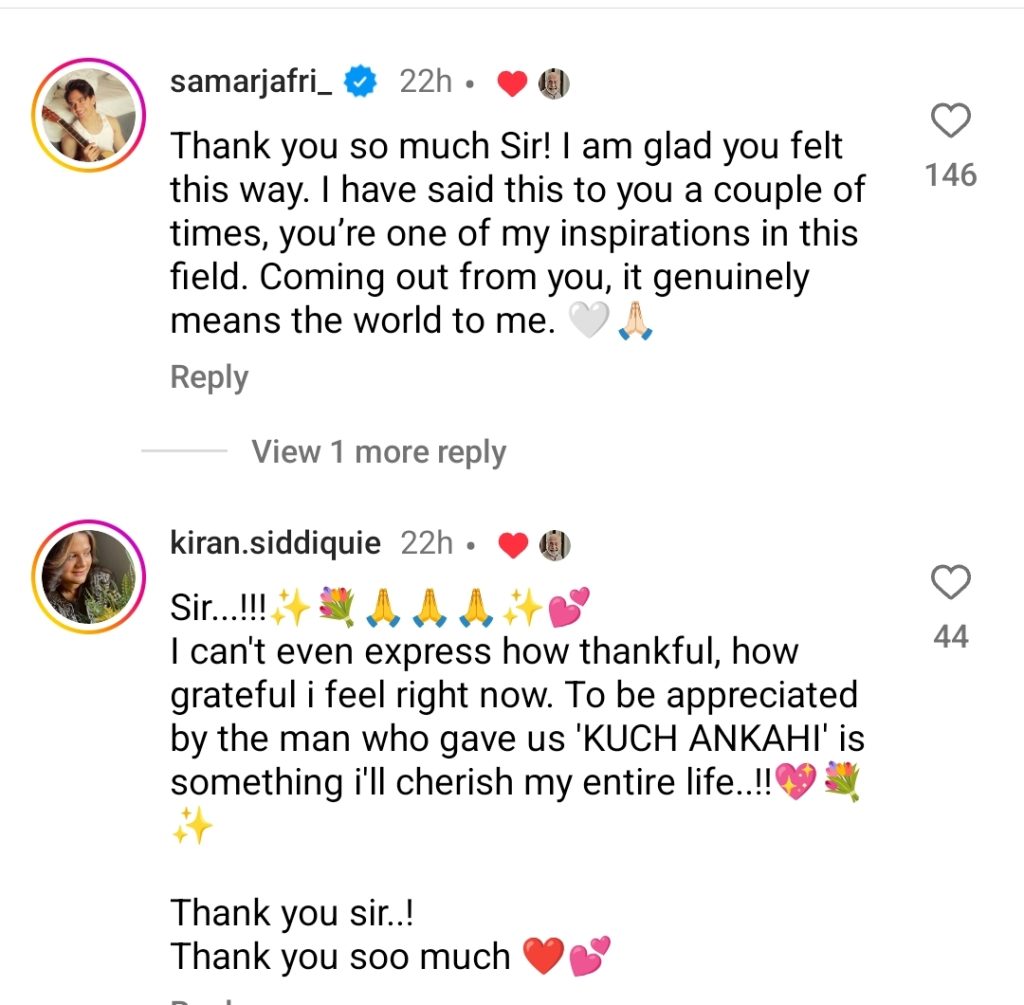Click the samarjafri_ username

pos(250,82)
